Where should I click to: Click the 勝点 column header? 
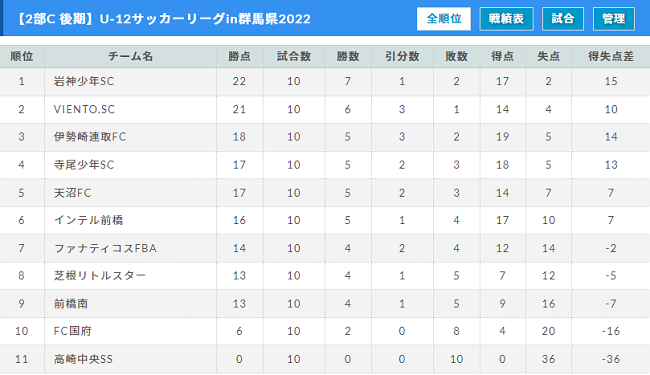click(240, 56)
